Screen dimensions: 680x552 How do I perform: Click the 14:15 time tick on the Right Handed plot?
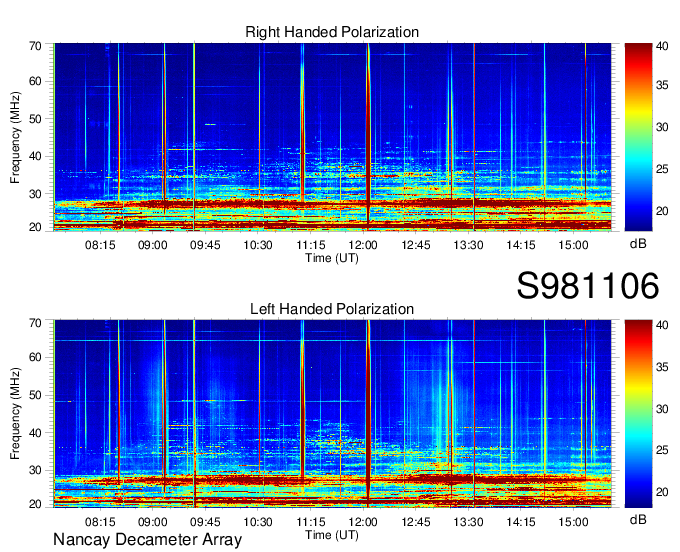click(x=521, y=245)
